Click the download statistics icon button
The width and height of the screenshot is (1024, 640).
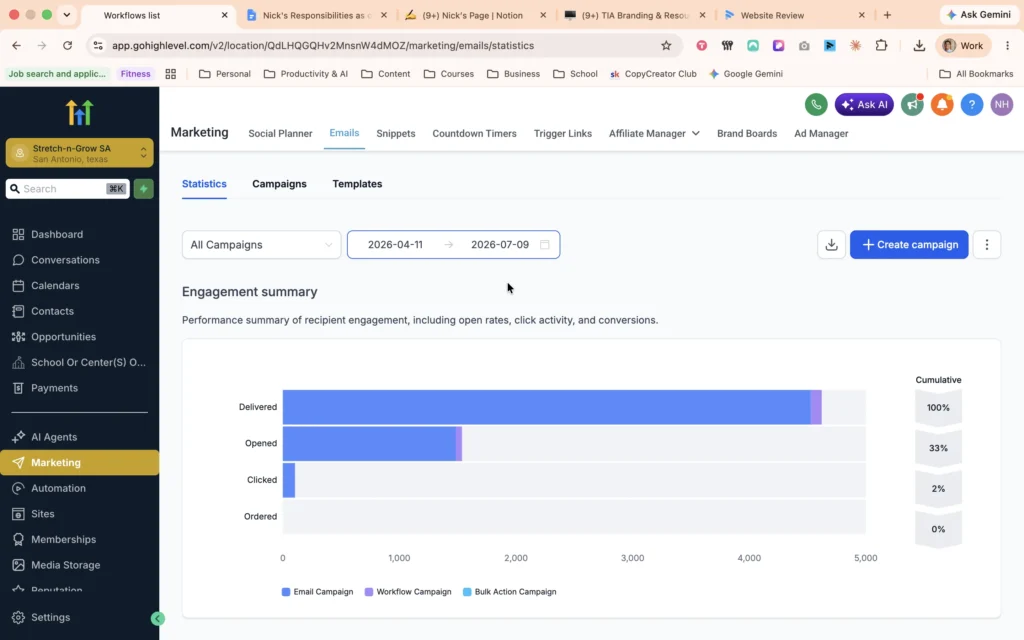(x=831, y=244)
